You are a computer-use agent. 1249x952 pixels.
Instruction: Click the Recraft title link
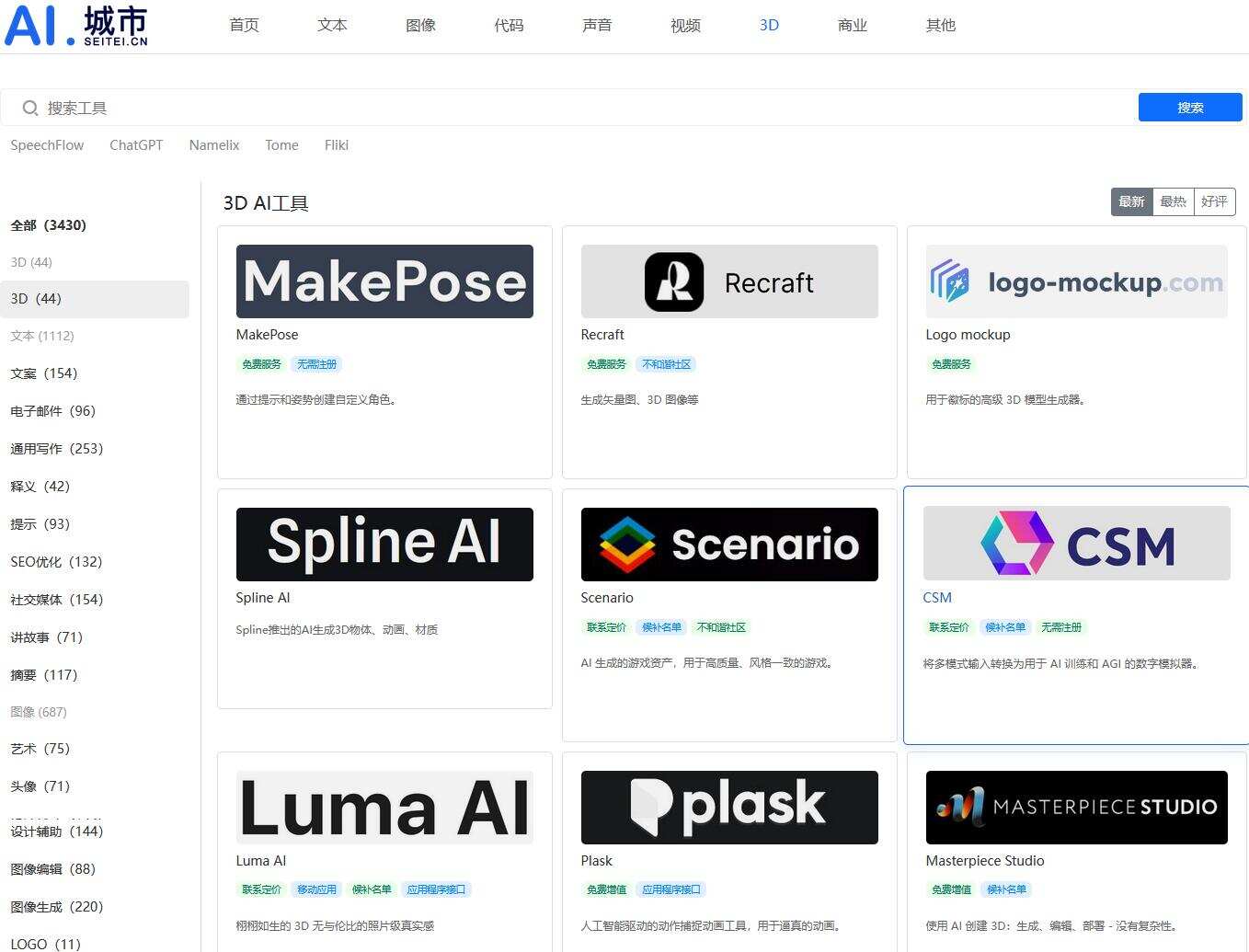tap(602, 335)
